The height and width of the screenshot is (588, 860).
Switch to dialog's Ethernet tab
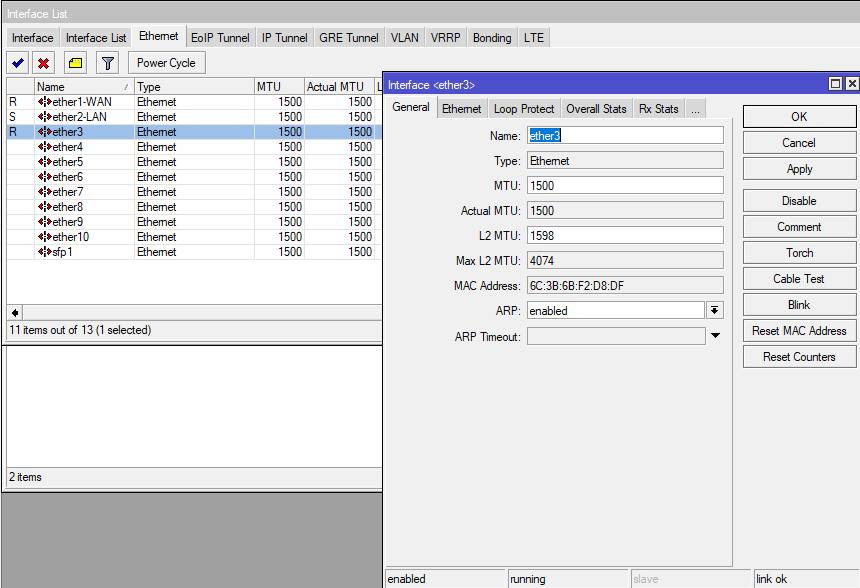coord(462,109)
